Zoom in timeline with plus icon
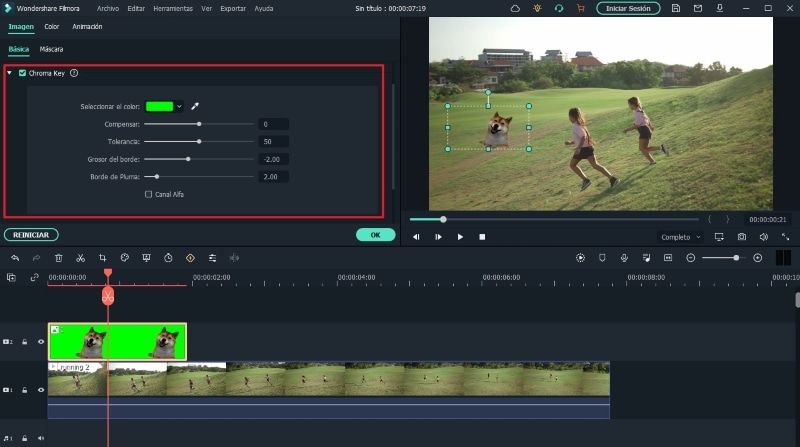The height and width of the screenshot is (447, 800). pos(758,258)
